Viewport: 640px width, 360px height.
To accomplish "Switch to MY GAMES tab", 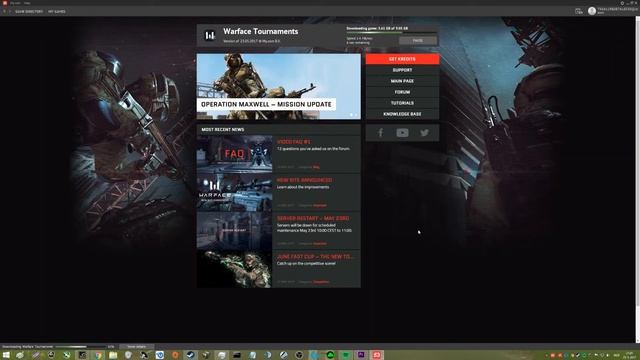I will [x=57, y=11].
